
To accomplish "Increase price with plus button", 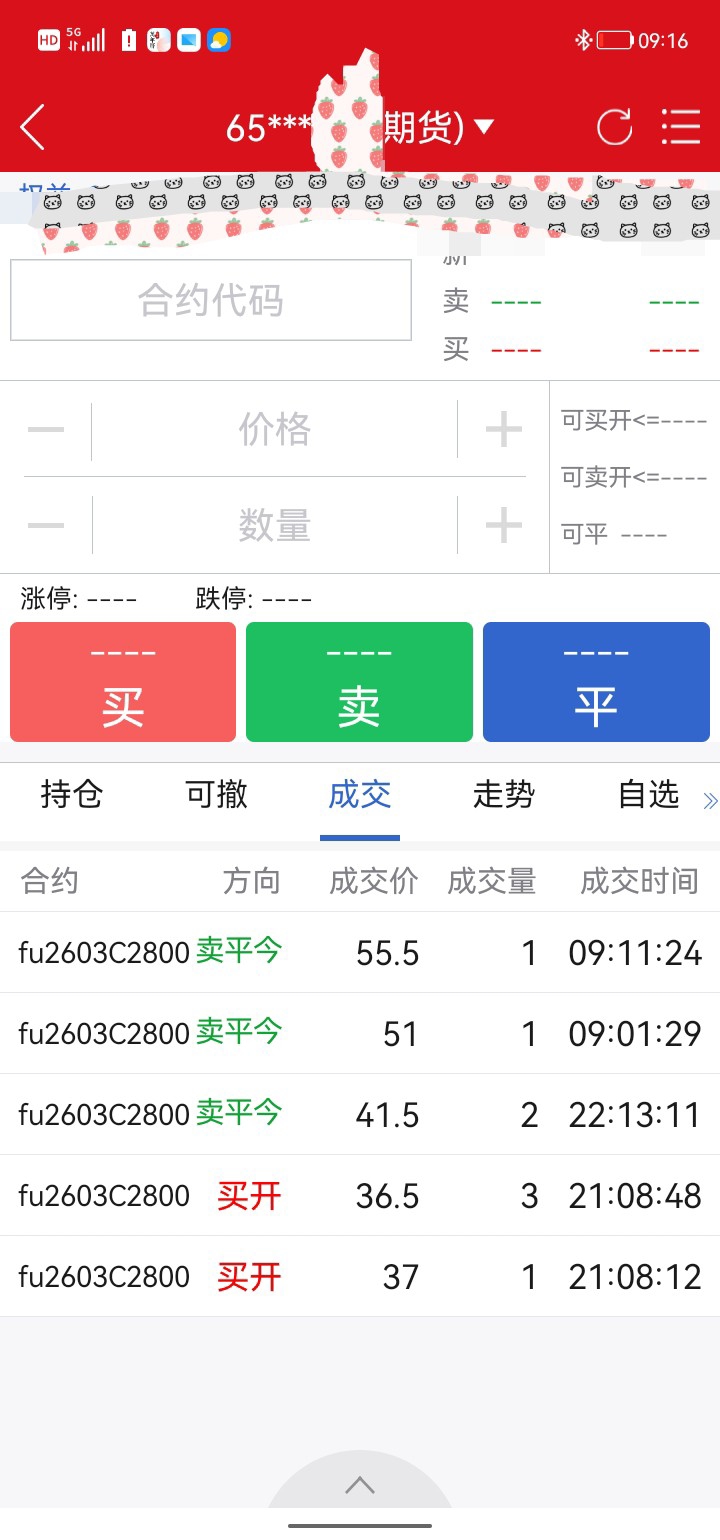I will click(x=503, y=431).
